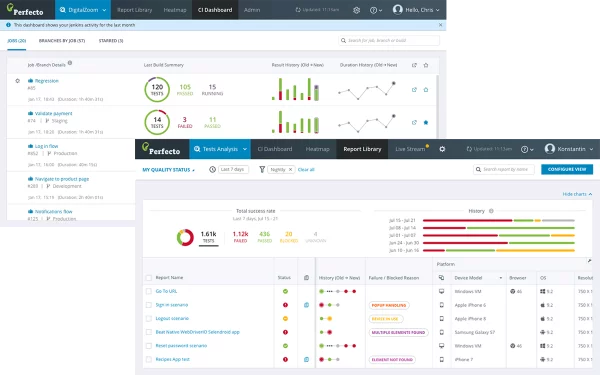600x375 pixels.
Task: Click settings gear next to Live Stream
Action: click(442, 149)
